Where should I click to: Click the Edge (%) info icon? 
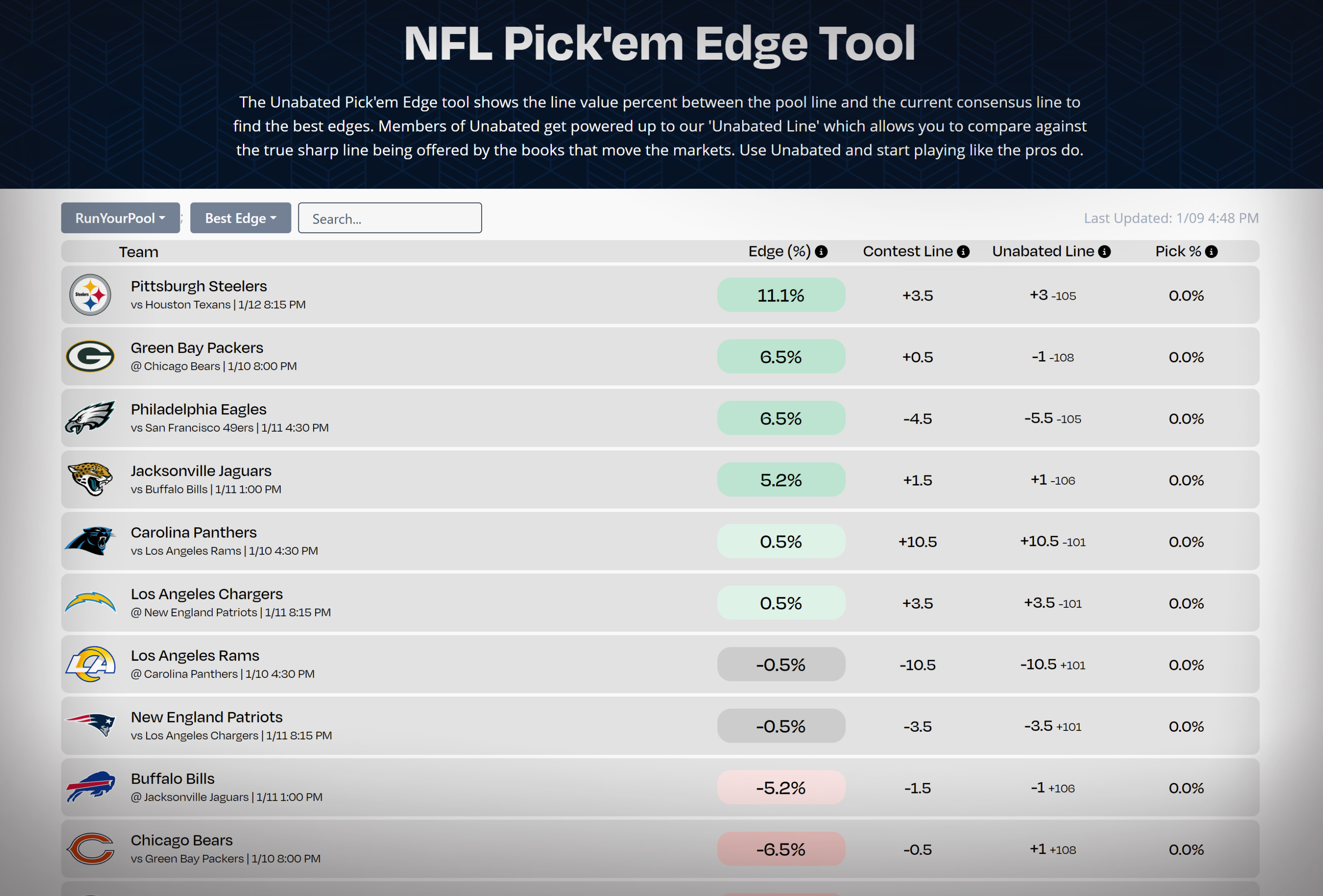tap(821, 252)
